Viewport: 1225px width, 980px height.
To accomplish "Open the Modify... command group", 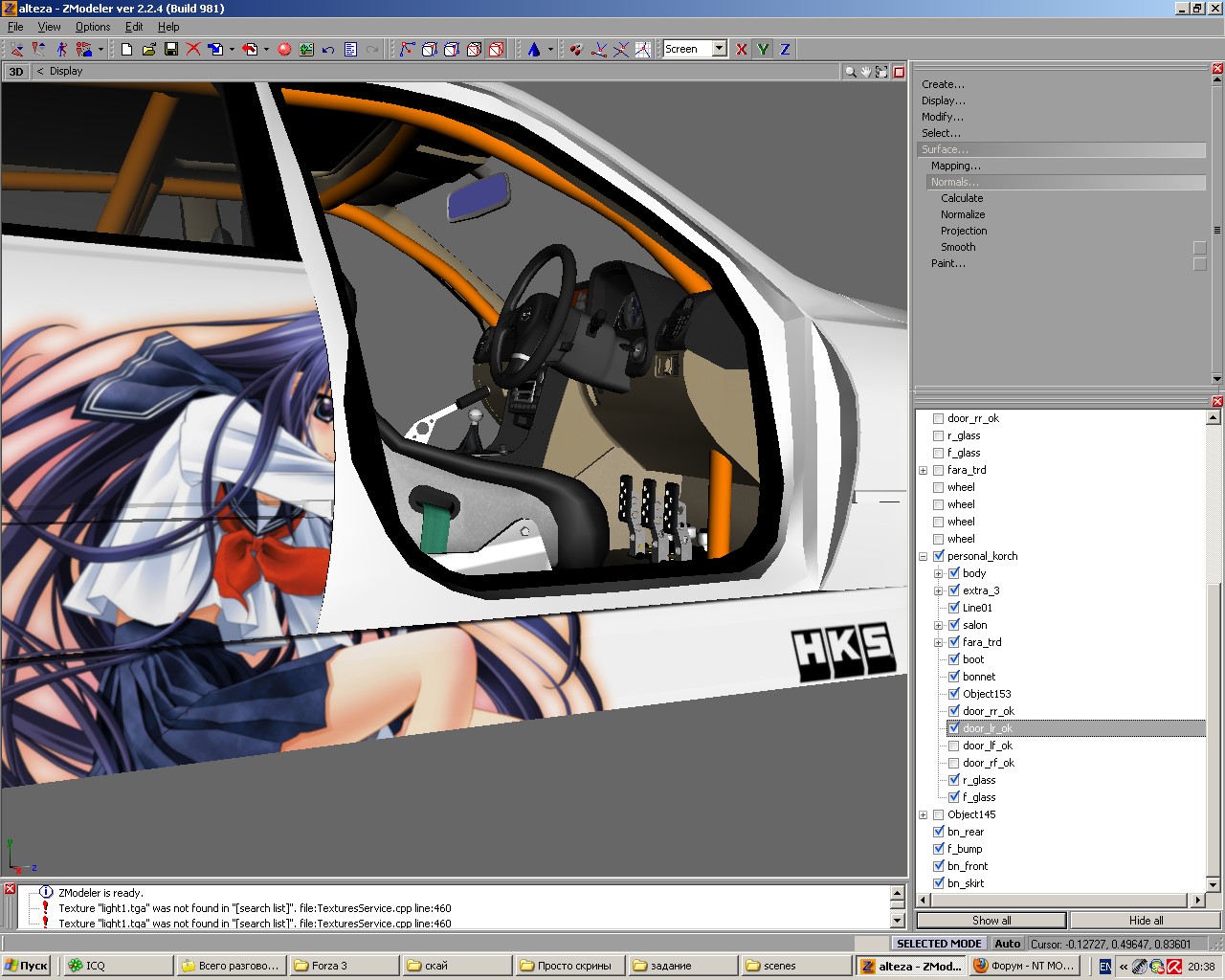I will point(943,117).
